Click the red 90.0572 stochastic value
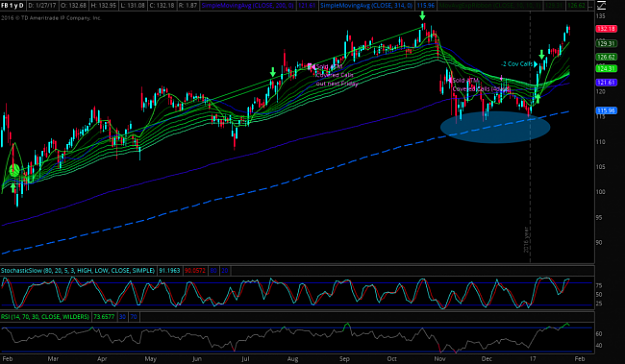Screen dimensions: 625x364 195,271
